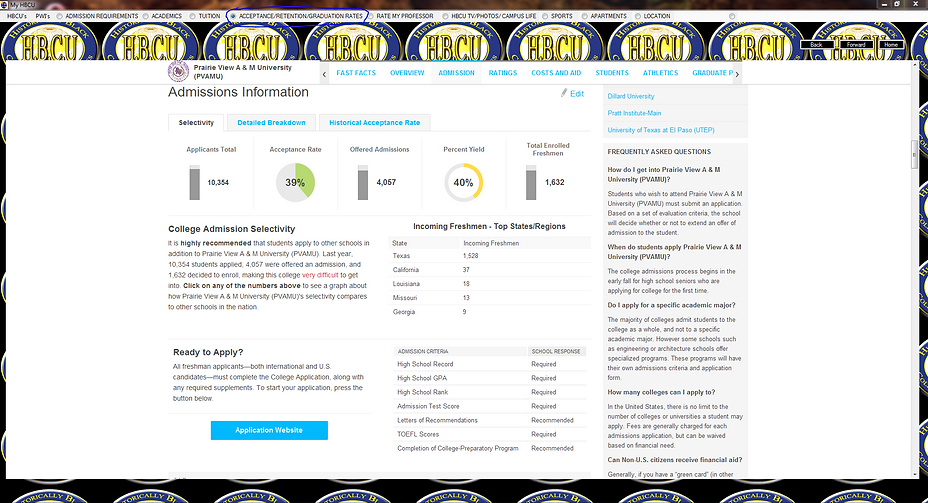
Task: Open the 40% Percent Yield donut chart
Action: coord(463,182)
